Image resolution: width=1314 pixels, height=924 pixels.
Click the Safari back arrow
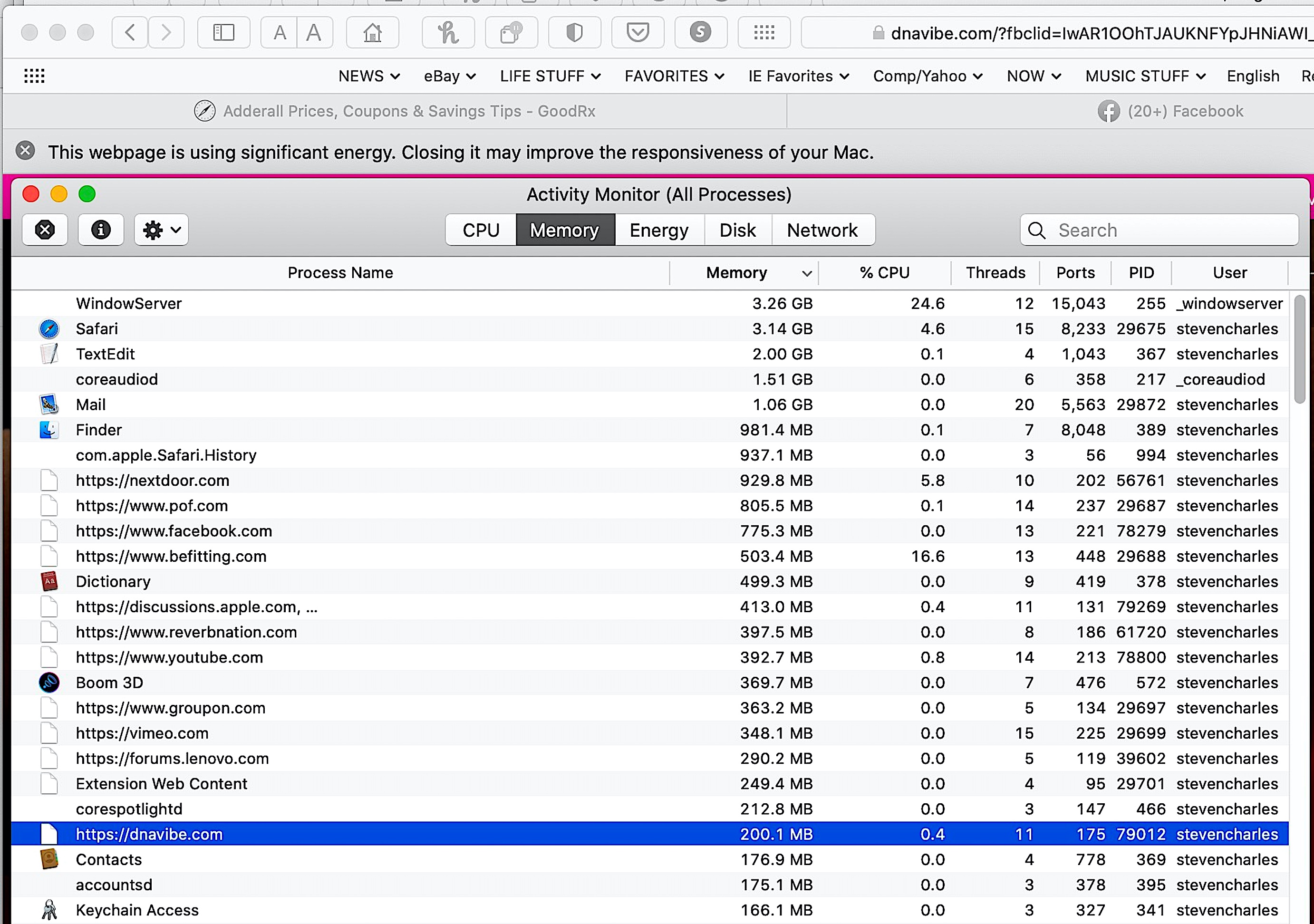[130, 33]
